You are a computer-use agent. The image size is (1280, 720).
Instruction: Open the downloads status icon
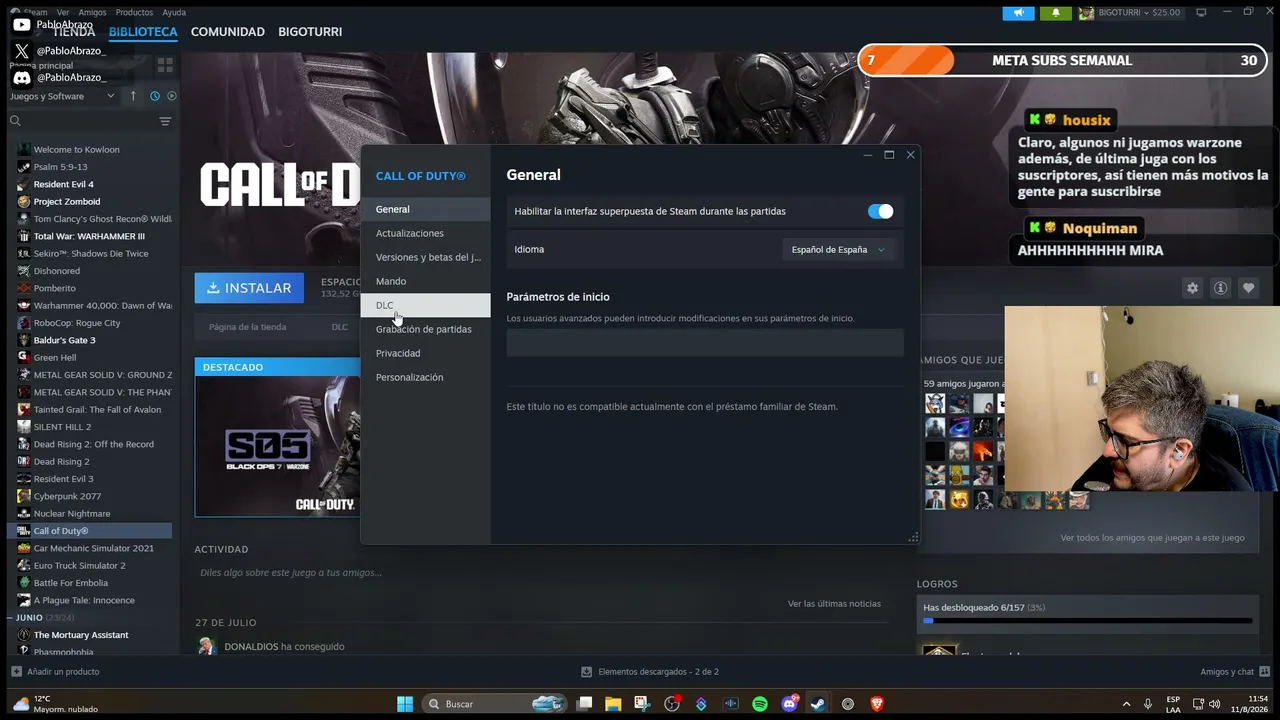pyautogui.click(x=588, y=672)
